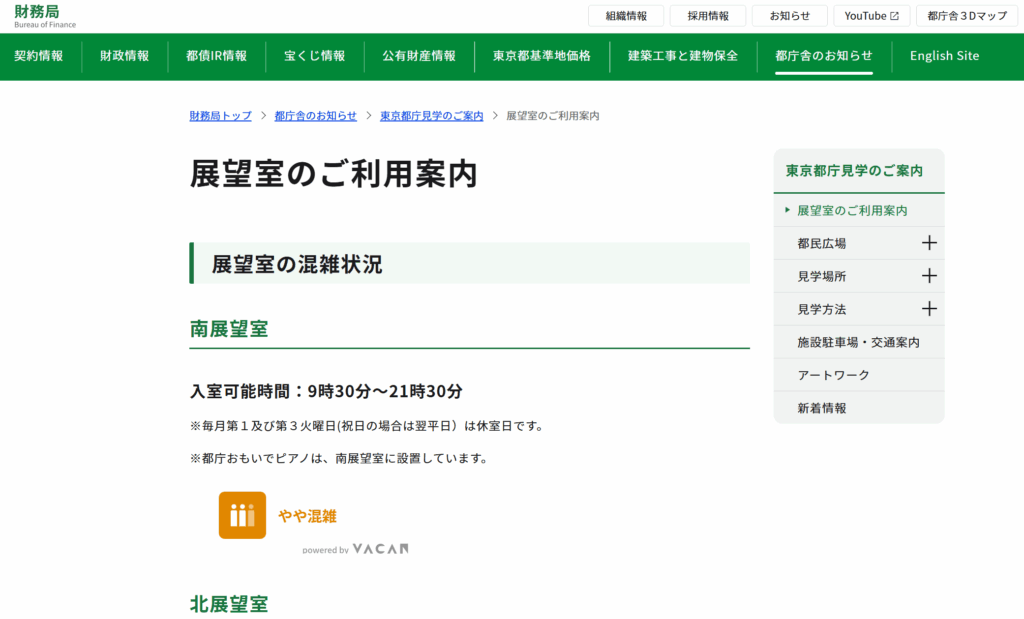The image size is (1024, 619).
Task: Expand the 都民広場 plus icon
Action: pos(929,243)
